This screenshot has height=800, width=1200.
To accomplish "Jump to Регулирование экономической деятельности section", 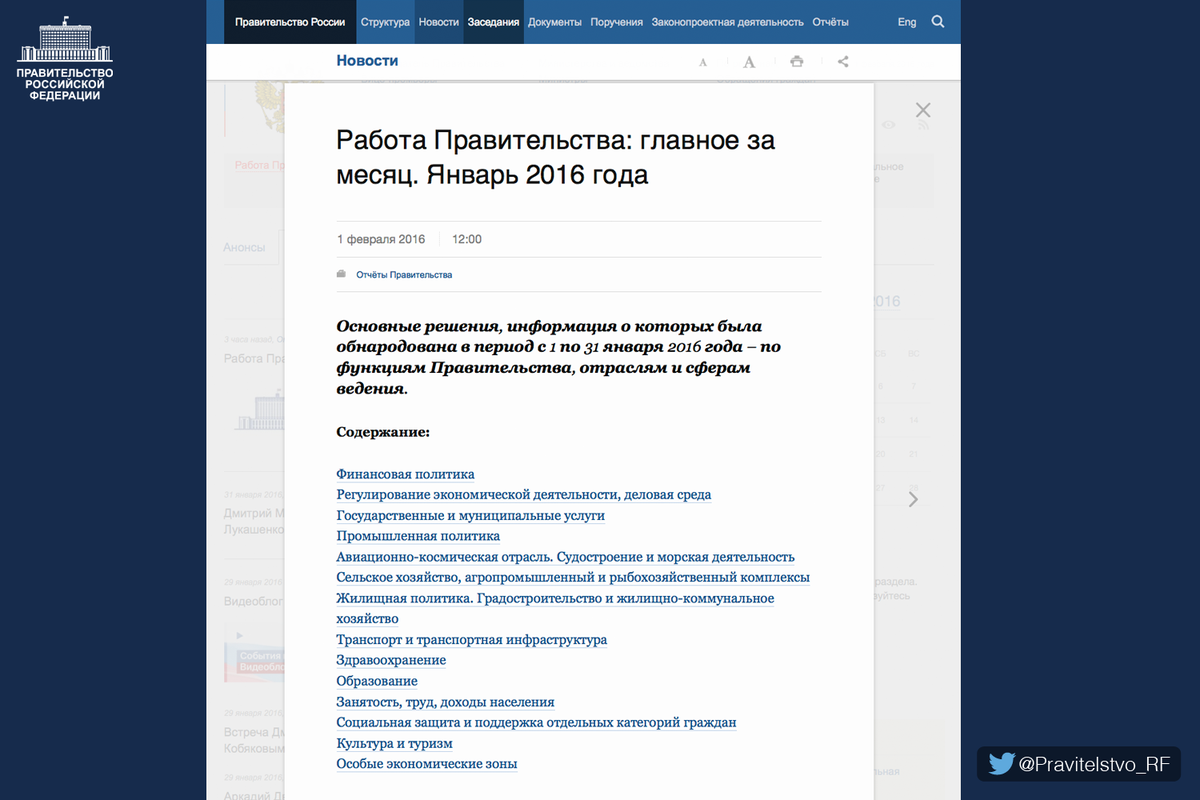I will point(524,495).
